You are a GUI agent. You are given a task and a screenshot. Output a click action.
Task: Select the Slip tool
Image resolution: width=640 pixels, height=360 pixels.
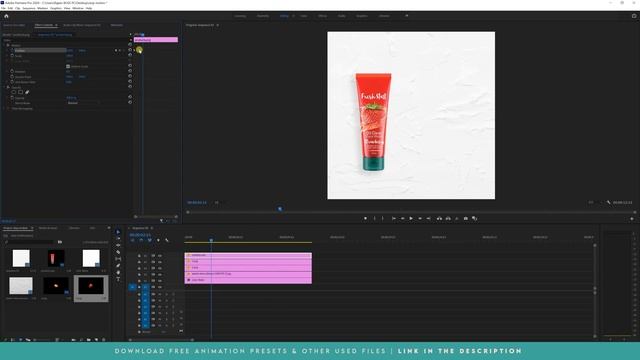(x=118, y=259)
